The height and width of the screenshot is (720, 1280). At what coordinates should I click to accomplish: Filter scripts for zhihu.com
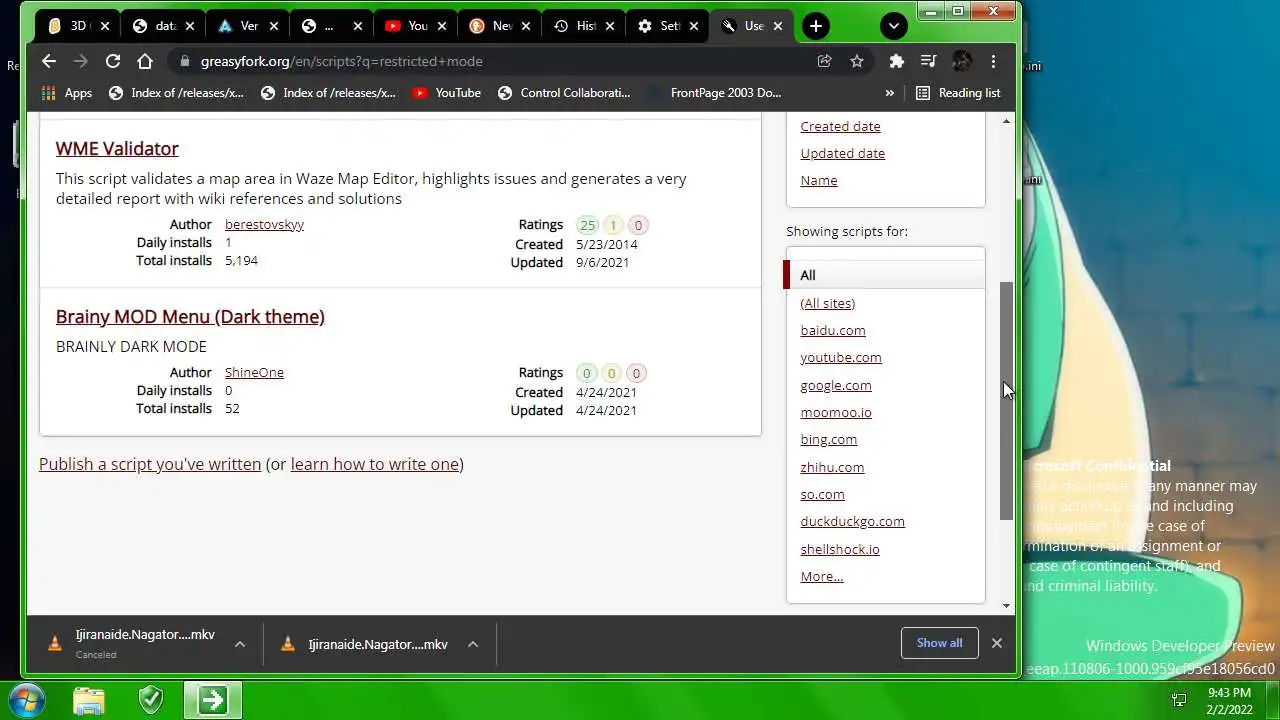832,467
